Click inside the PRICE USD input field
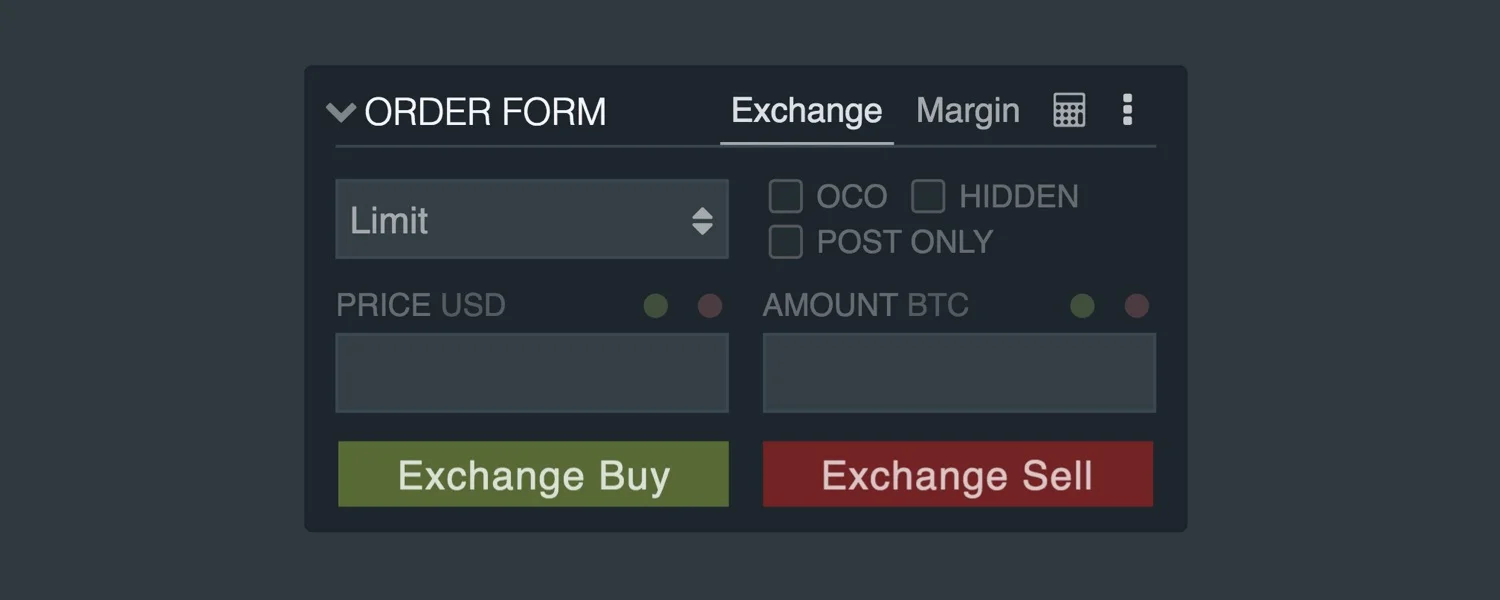1500x600 pixels. (x=532, y=372)
